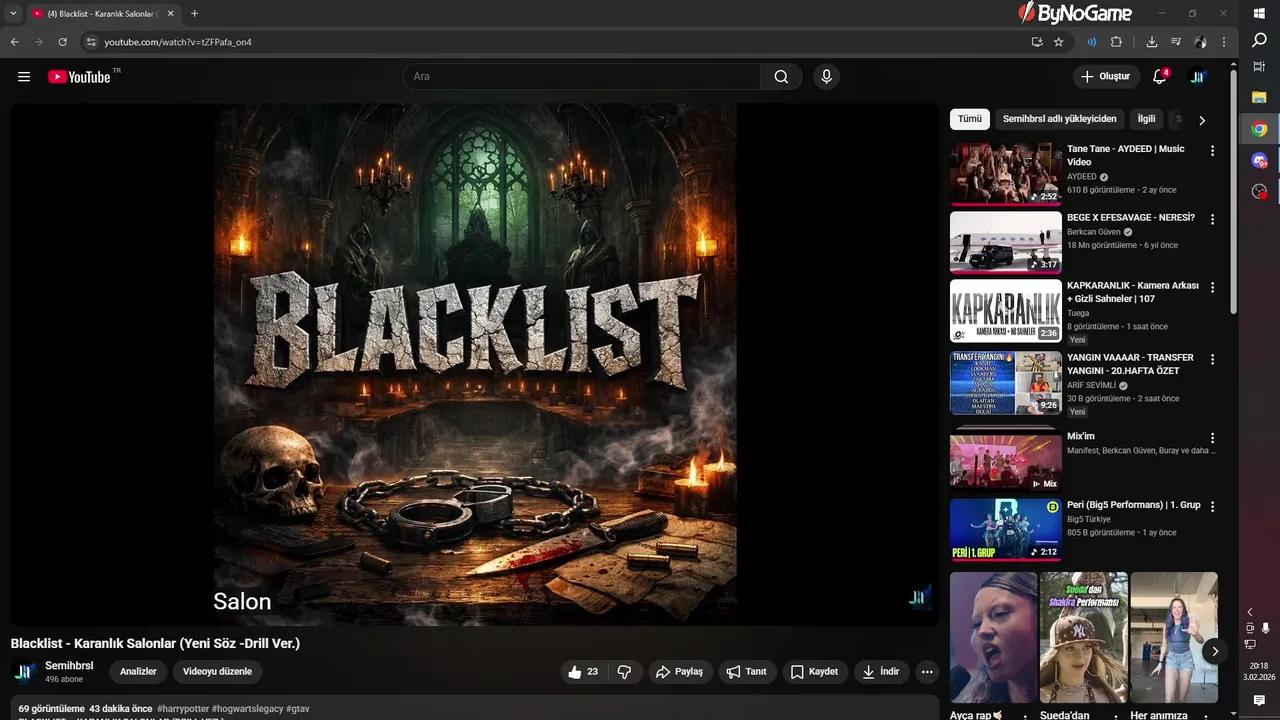Click the Blacklist video player

pos(475,364)
